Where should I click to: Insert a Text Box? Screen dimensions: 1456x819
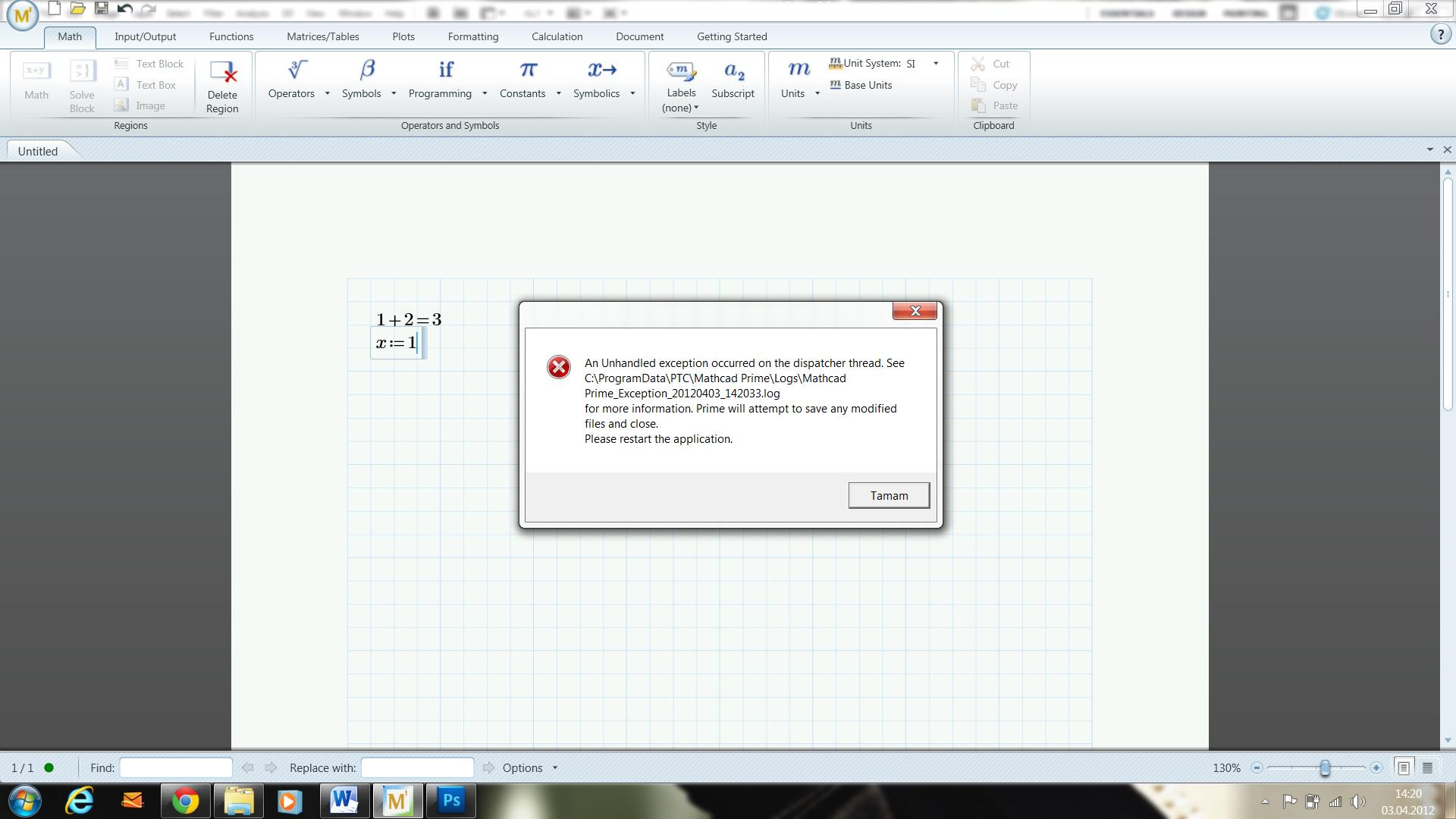145,85
